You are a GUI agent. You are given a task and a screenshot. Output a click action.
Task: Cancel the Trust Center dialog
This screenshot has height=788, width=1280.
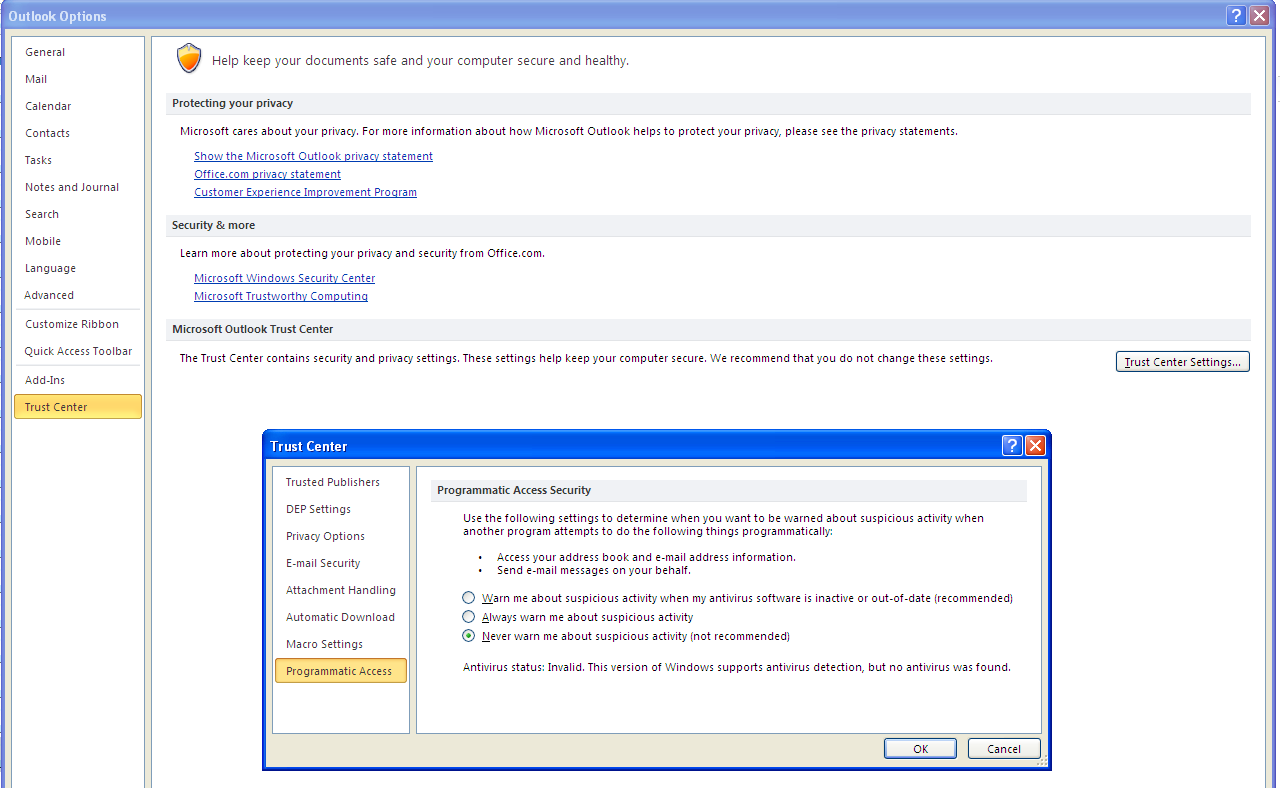pyautogui.click(x=1004, y=749)
